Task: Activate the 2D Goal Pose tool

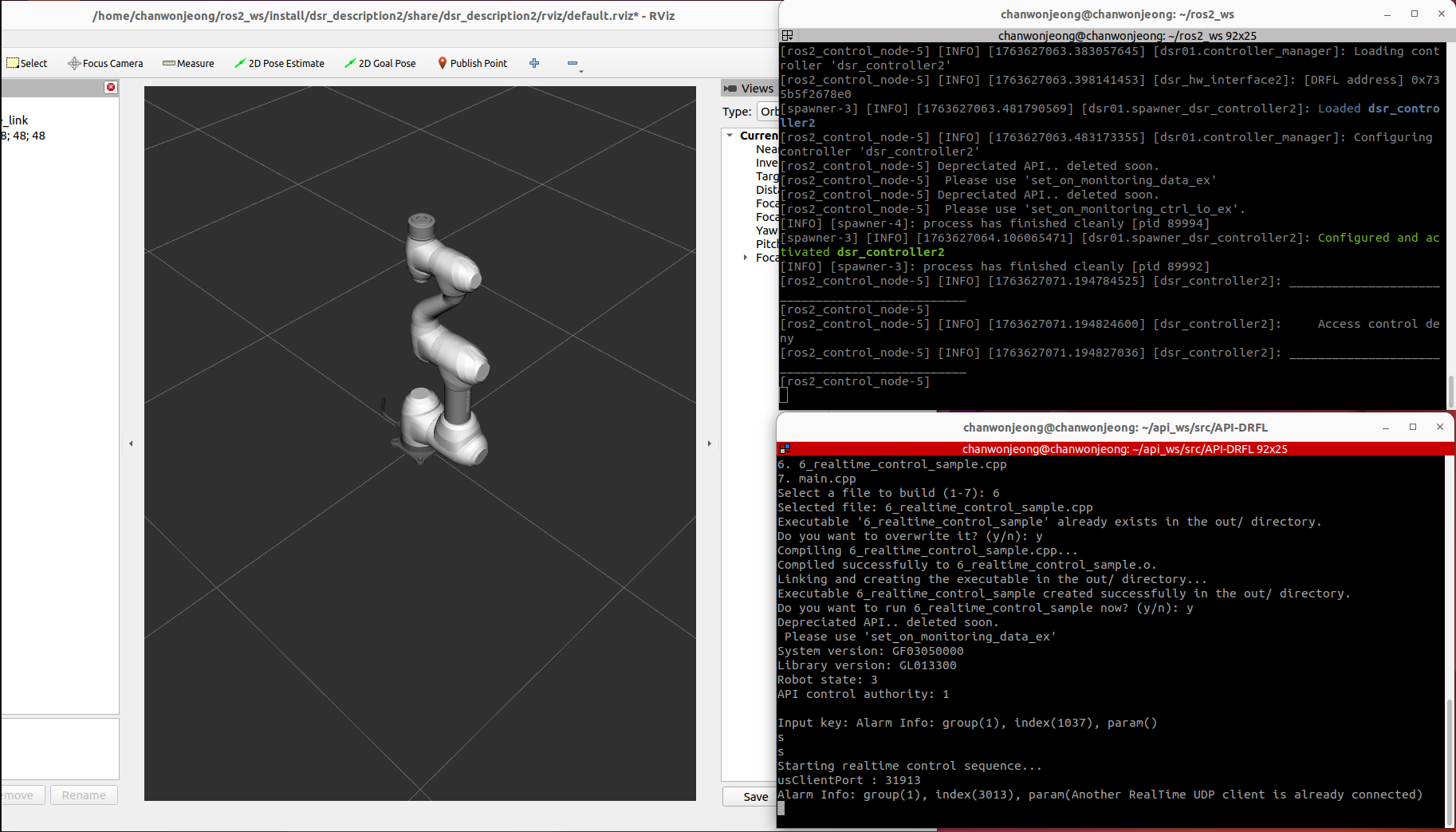Action: click(x=380, y=63)
